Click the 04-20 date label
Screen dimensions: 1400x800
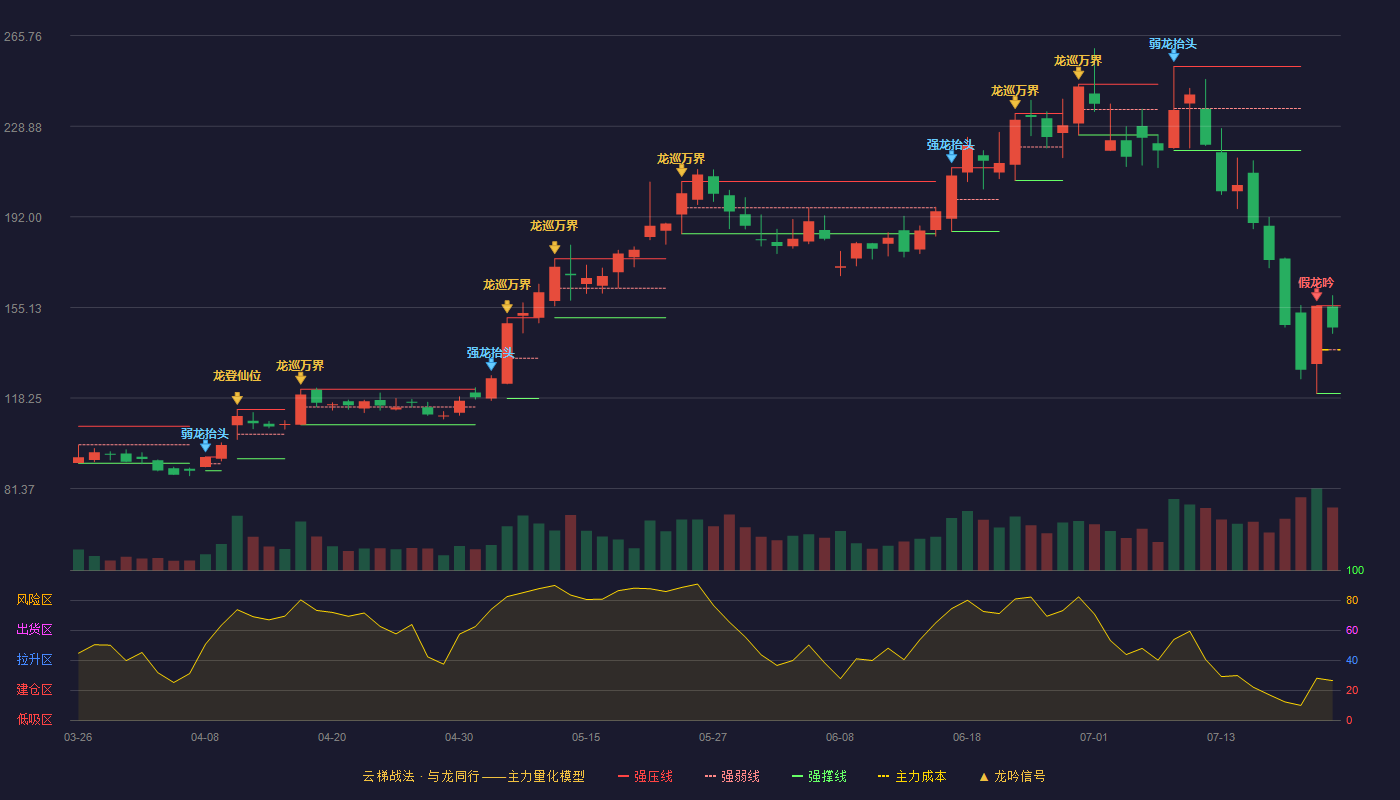click(332, 737)
